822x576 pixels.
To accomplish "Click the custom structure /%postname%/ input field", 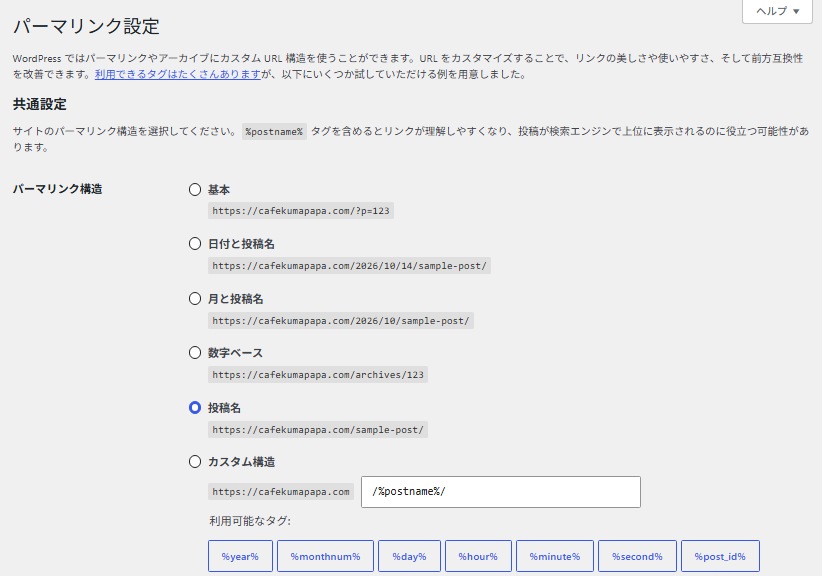I will click(x=501, y=492).
